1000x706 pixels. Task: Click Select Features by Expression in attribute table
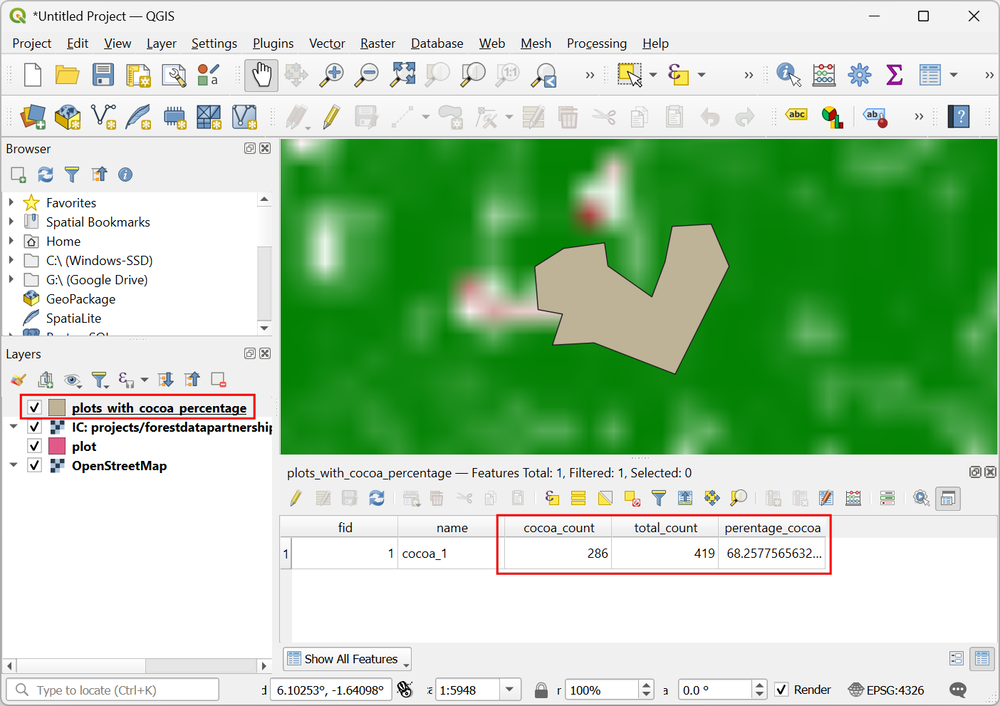[x=552, y=498]
